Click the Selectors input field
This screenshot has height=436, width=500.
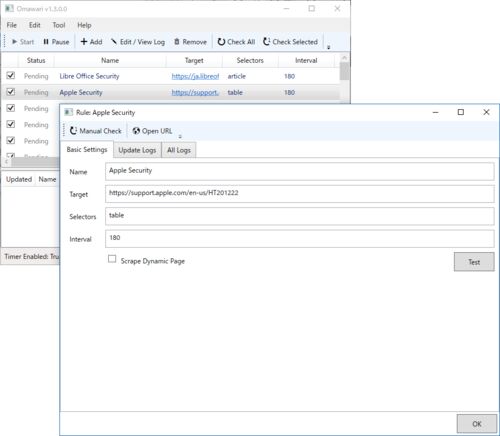click(x=300, y=216)
